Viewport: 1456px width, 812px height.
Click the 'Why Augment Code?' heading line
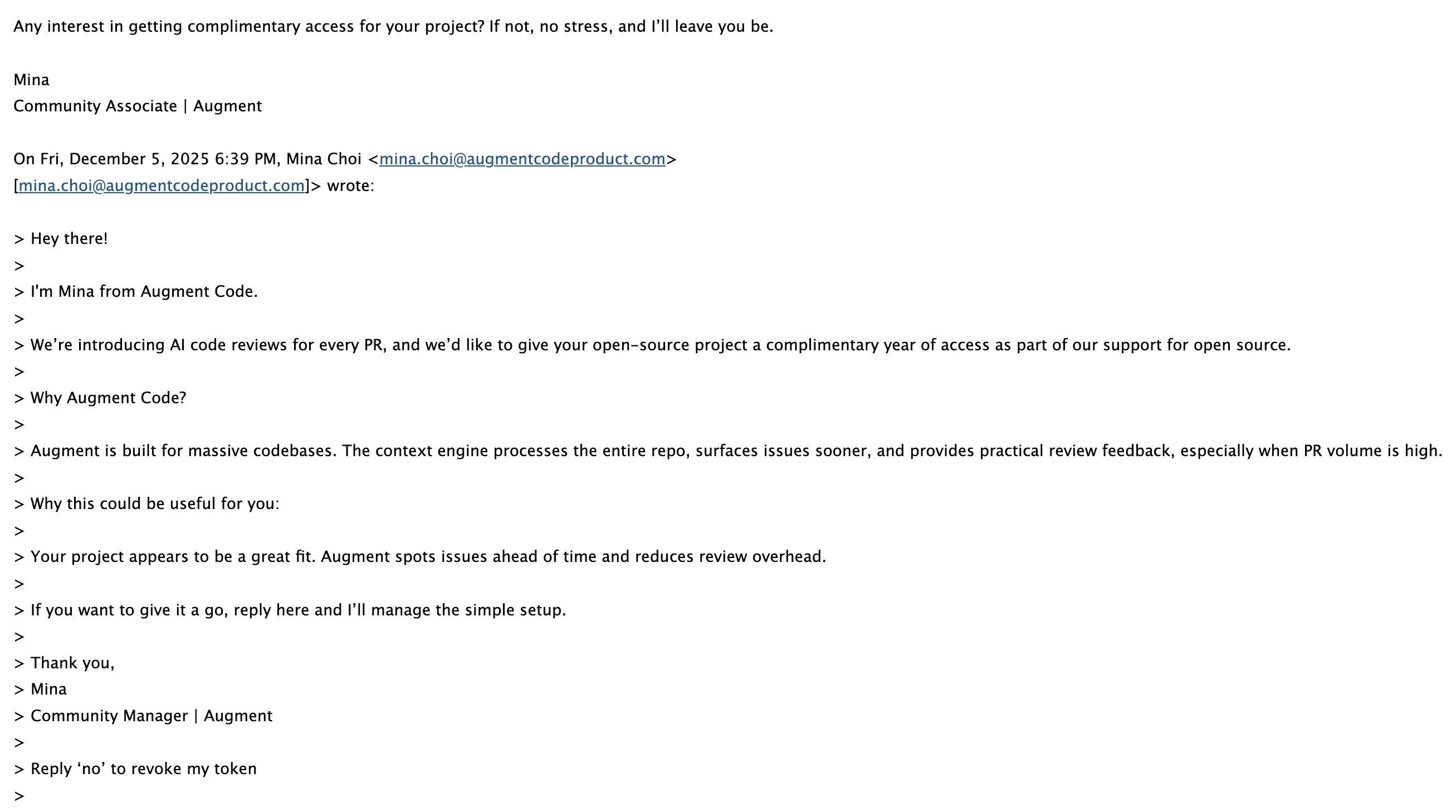pyautogui.click(x=108, y=398)
